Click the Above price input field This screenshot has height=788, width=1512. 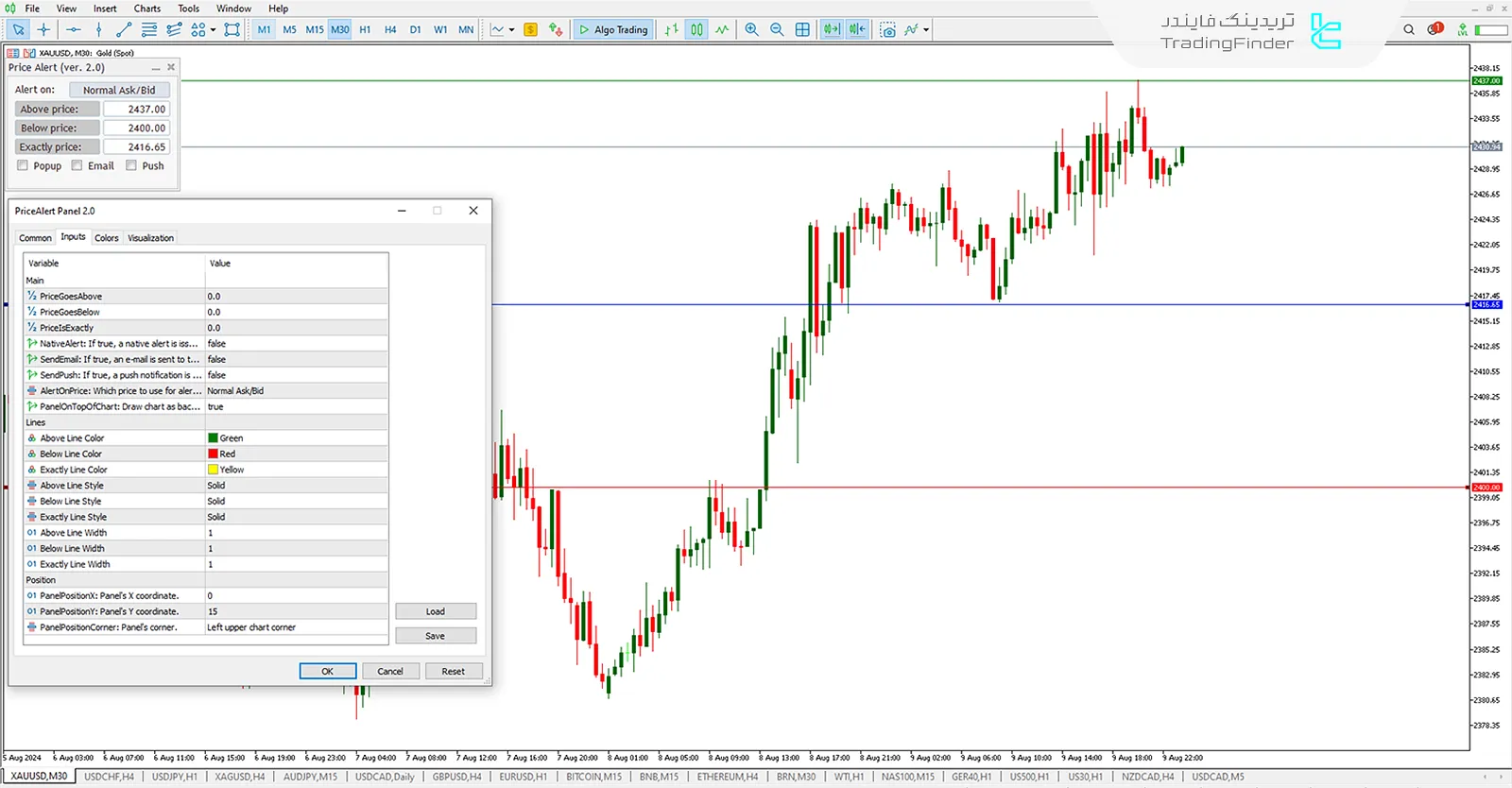(136, 110)
